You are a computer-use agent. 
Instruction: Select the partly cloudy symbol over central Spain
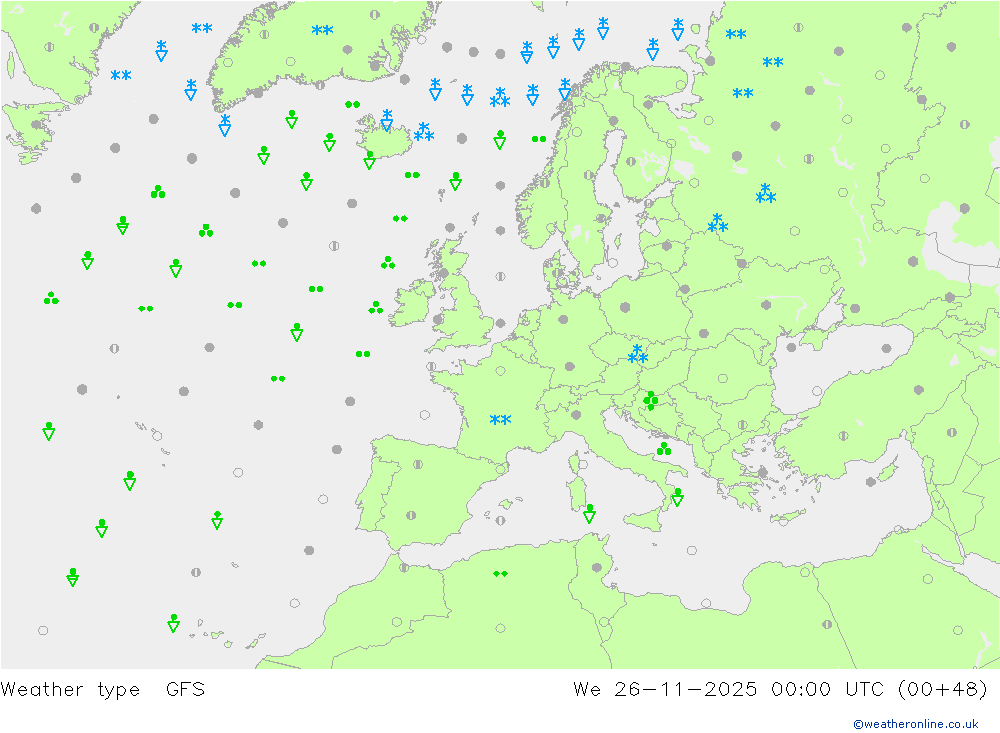click(x=418, y=464)
